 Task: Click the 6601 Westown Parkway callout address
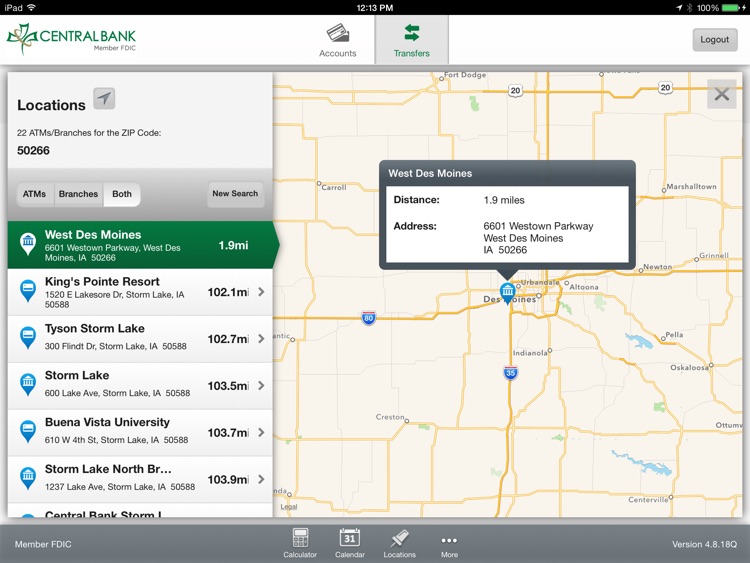(538, 238)
